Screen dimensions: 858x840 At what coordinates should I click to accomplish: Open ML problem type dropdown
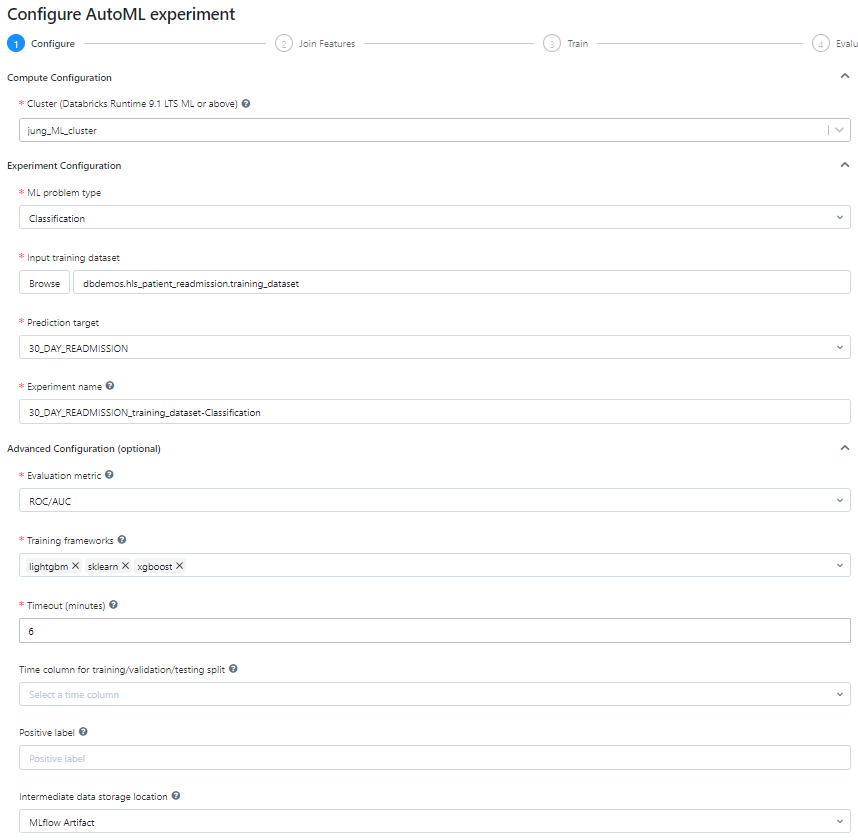[x=434, y=217]
